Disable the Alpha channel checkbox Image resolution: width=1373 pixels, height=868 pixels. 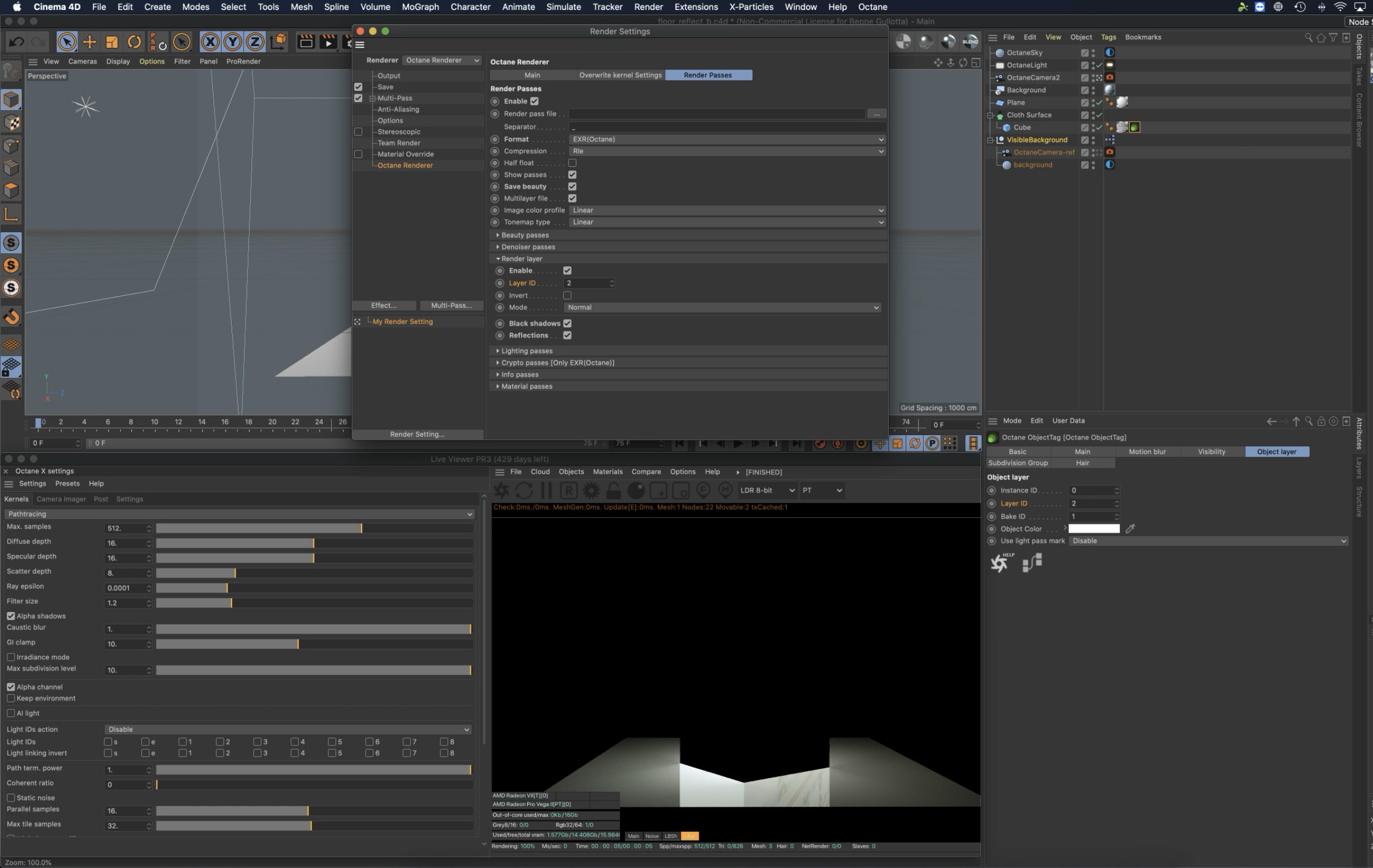pyautogui.click(x=11, y=687)
